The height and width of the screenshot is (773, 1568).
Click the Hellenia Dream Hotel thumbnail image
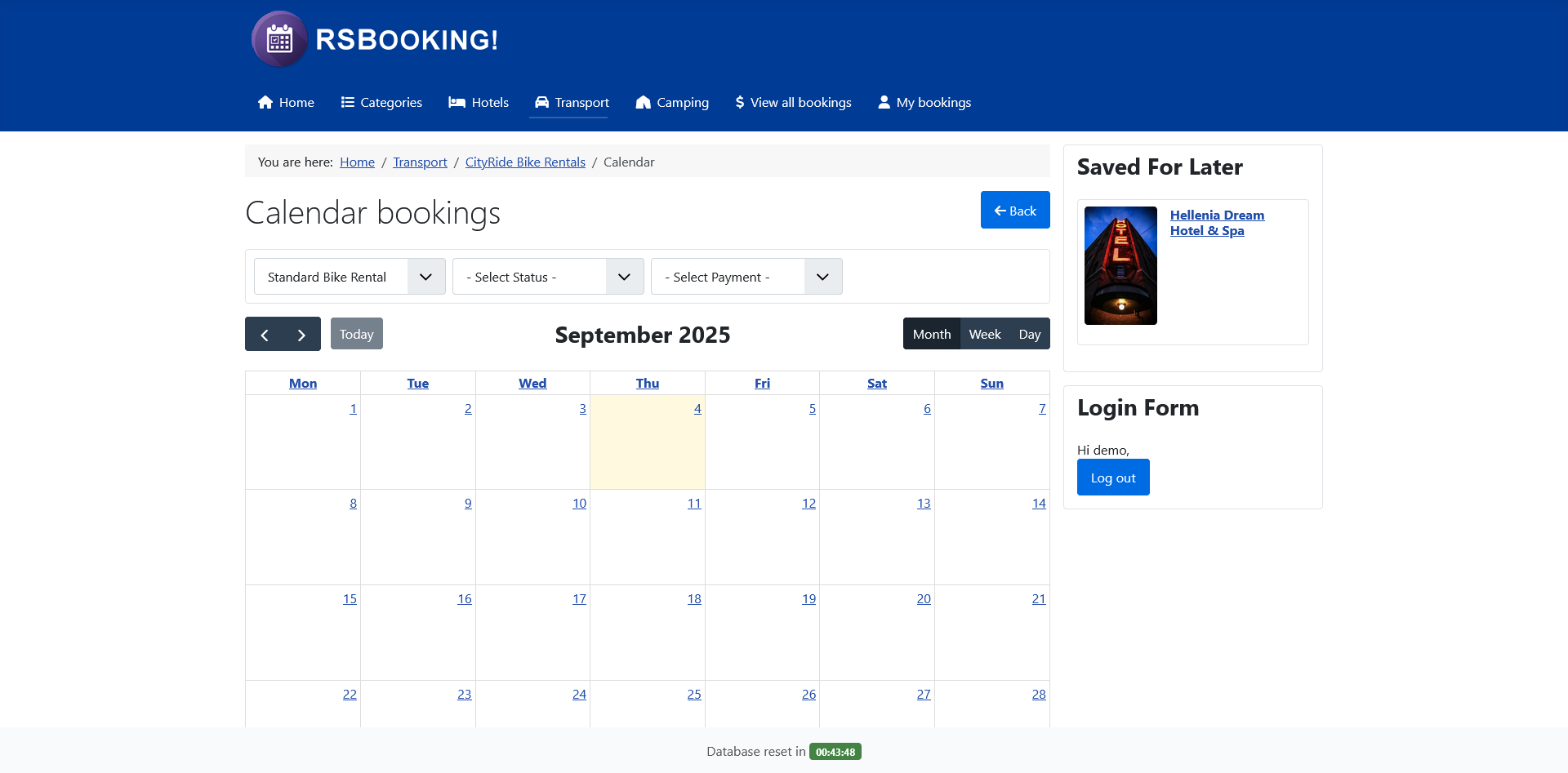pyautogui.click(x=1120, y=265)
